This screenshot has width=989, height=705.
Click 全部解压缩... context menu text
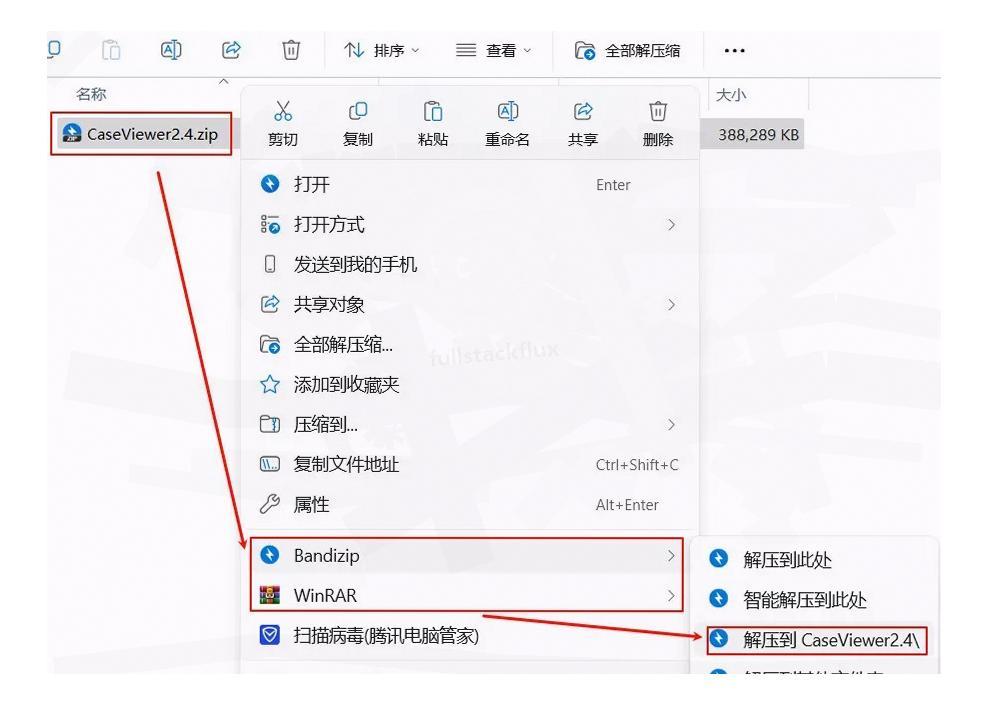pyautogui.click(x=343, y=344)
